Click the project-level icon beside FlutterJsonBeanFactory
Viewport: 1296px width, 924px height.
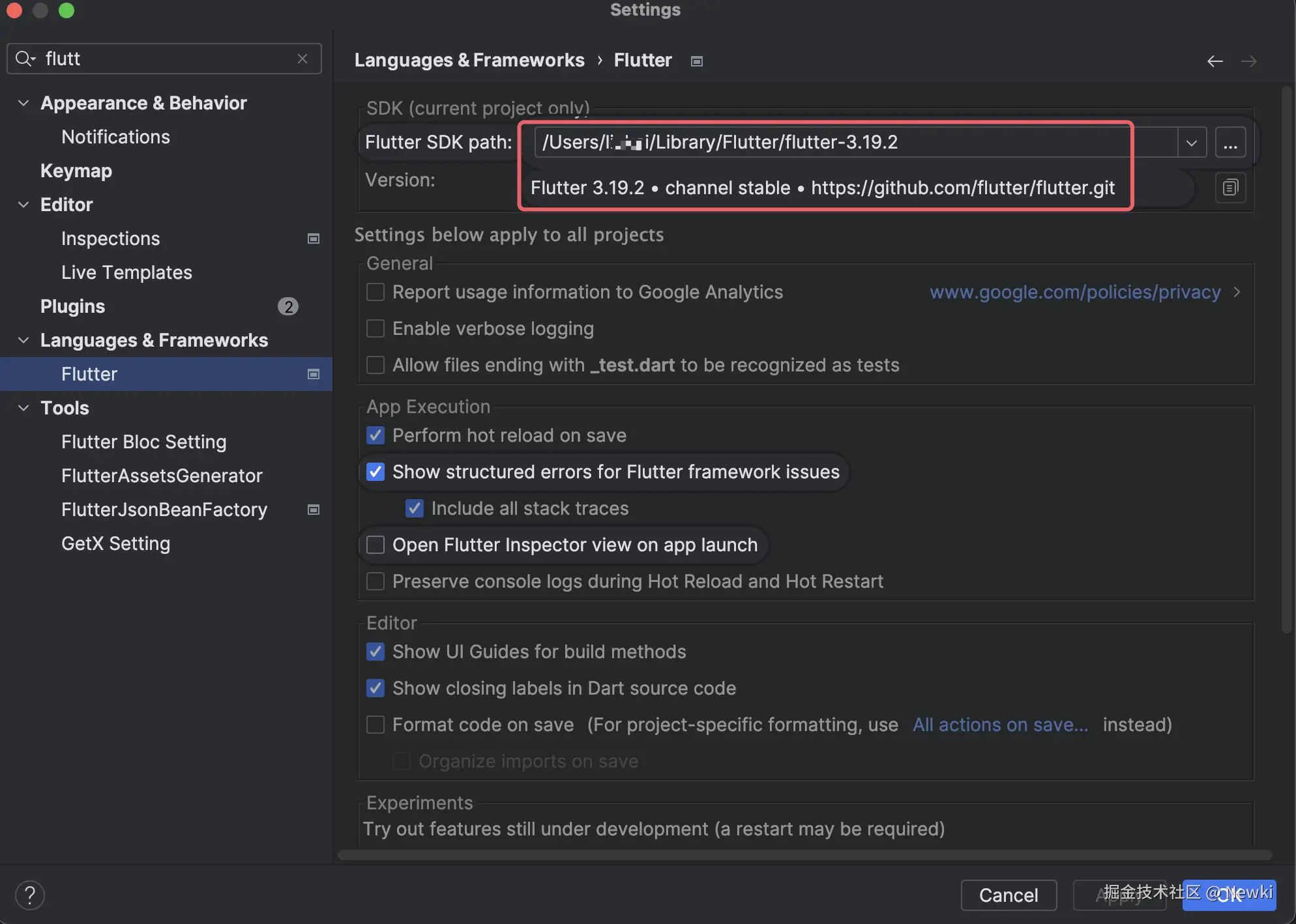(x=314, y=510)
